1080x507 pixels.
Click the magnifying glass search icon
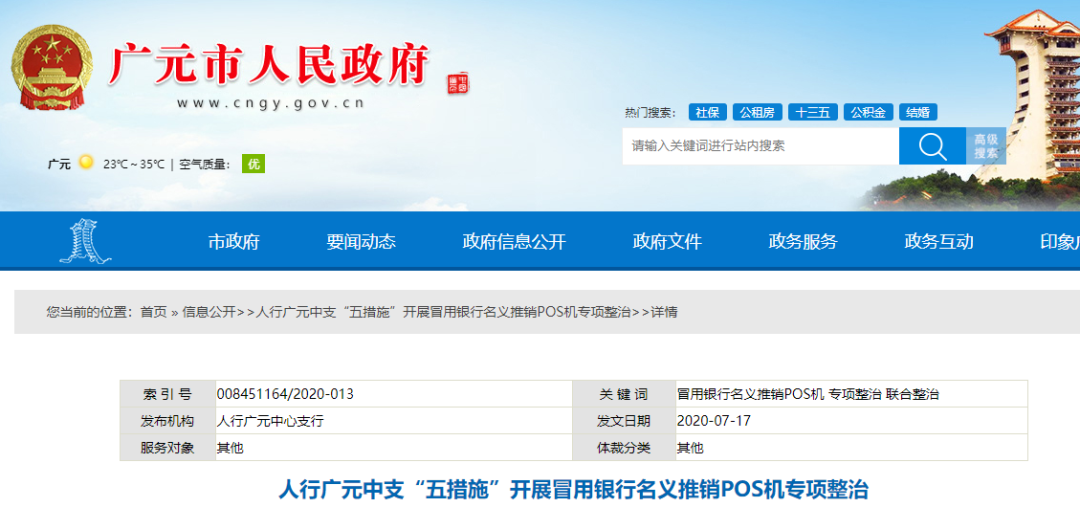pos(931,146)
